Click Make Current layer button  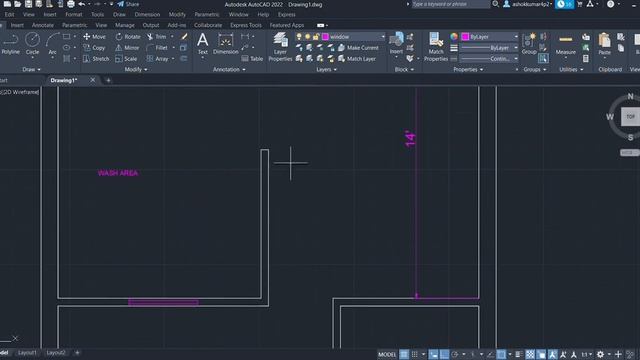pos(358,48)
